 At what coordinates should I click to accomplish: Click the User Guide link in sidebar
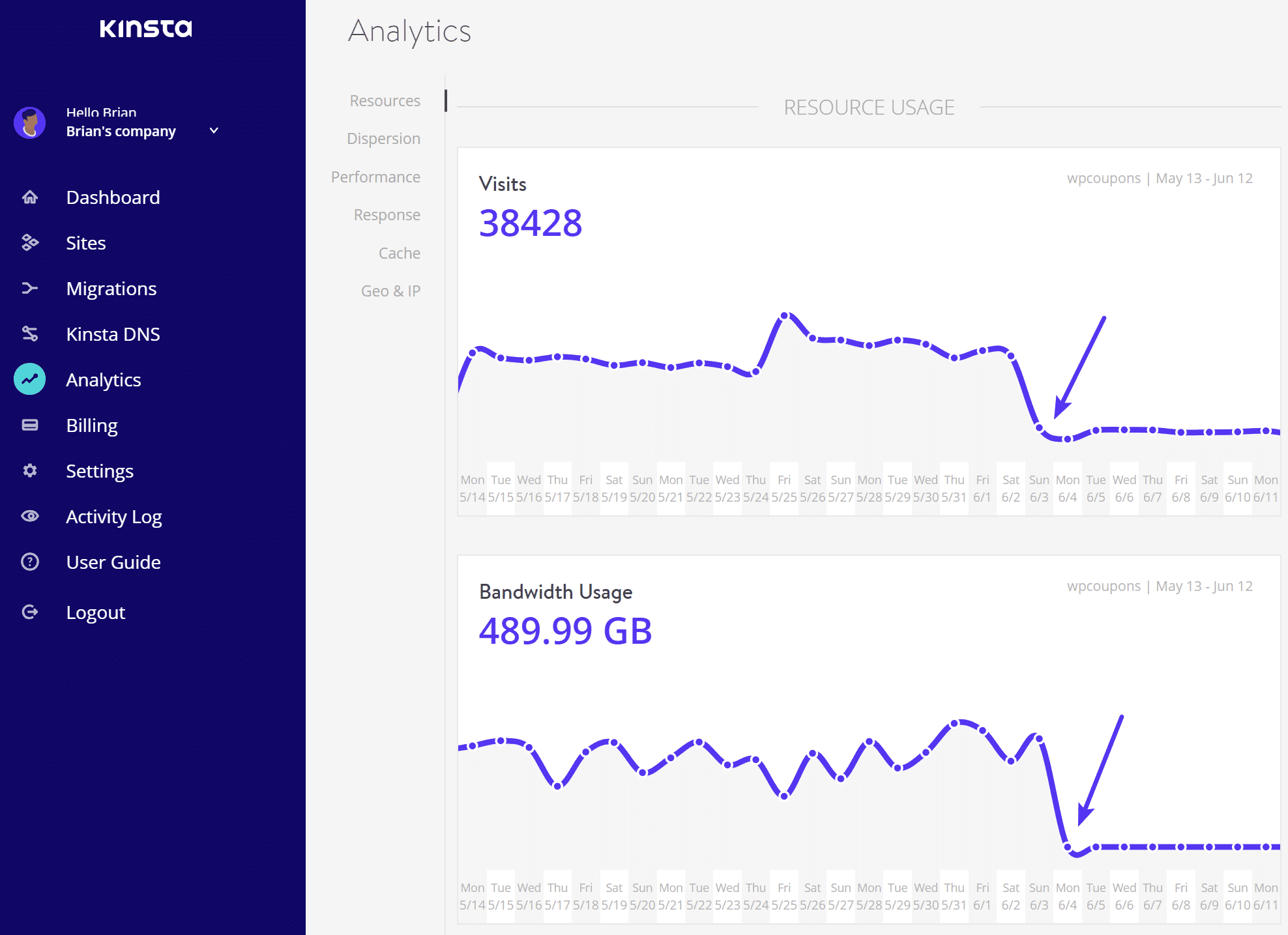[113, 562]
